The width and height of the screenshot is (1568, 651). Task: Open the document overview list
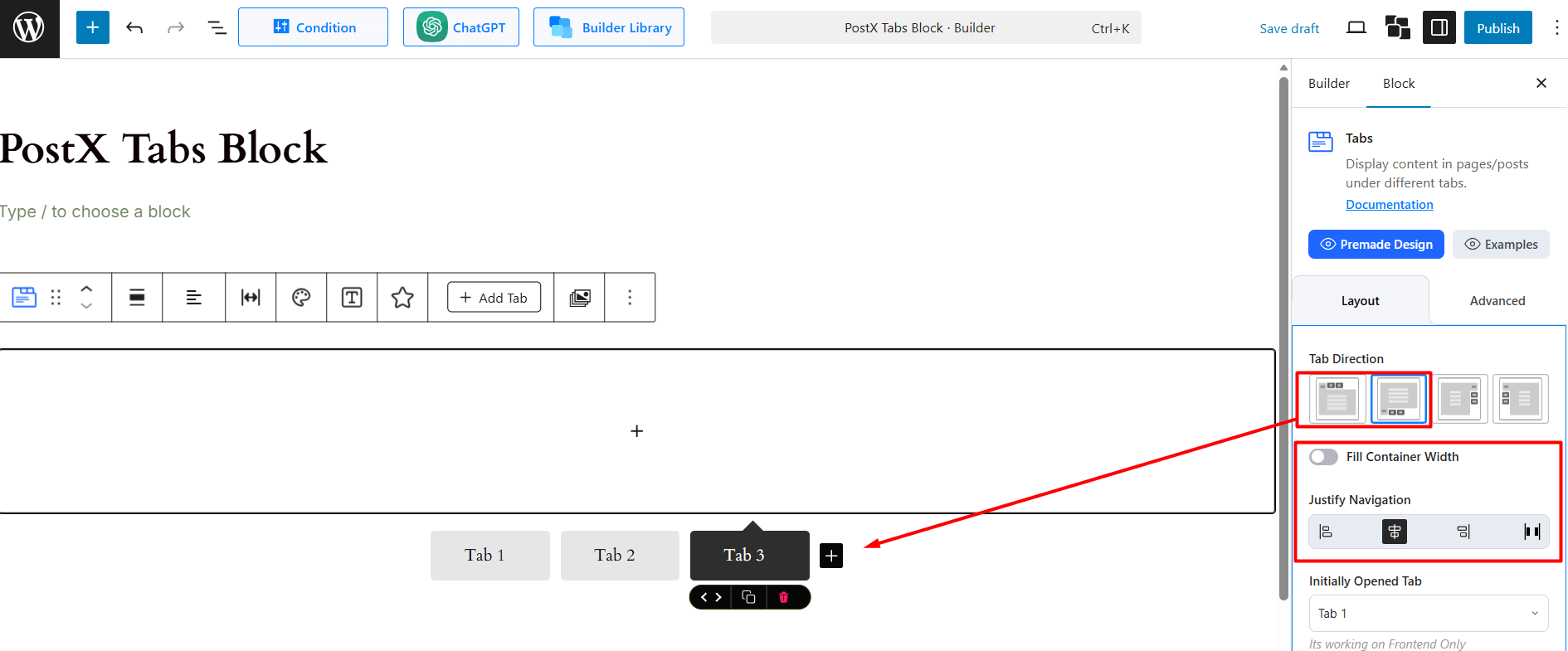tap(217, 27)
